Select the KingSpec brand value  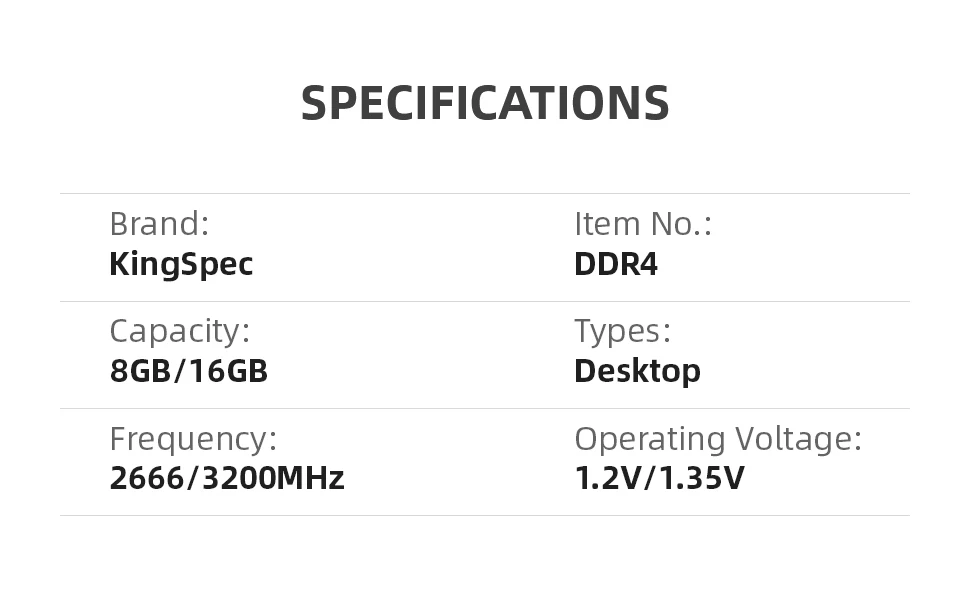pyautogui.click(x=181, y=264)
